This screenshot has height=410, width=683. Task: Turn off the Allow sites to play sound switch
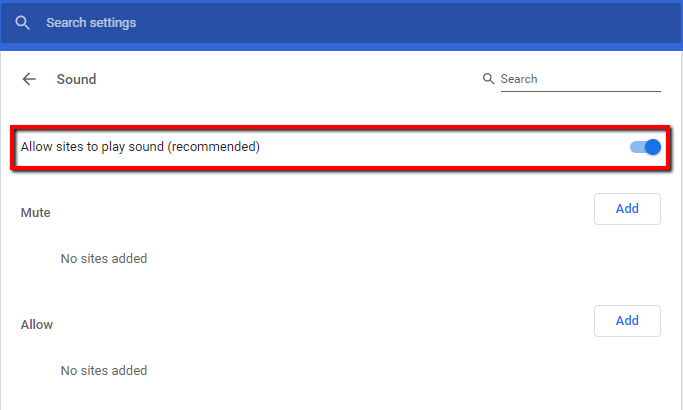click(x=646, y=147)
